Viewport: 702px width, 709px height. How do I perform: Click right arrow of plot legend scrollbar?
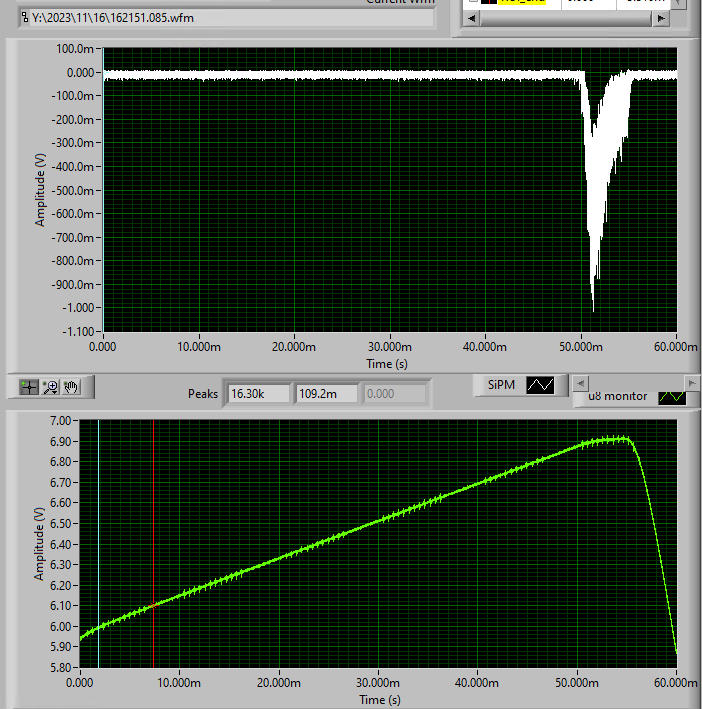[x=692, y=383]
